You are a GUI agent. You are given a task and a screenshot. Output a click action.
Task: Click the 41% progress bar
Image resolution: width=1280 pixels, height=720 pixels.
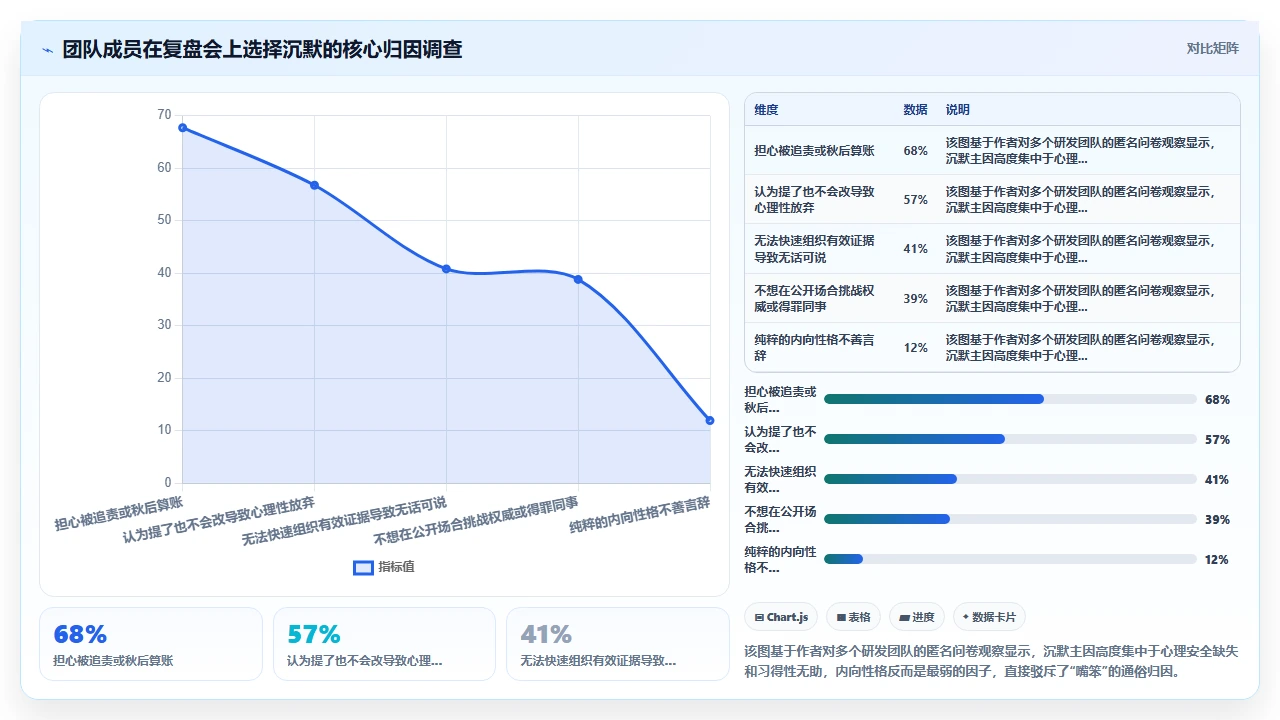click(x=1010, y=479)
